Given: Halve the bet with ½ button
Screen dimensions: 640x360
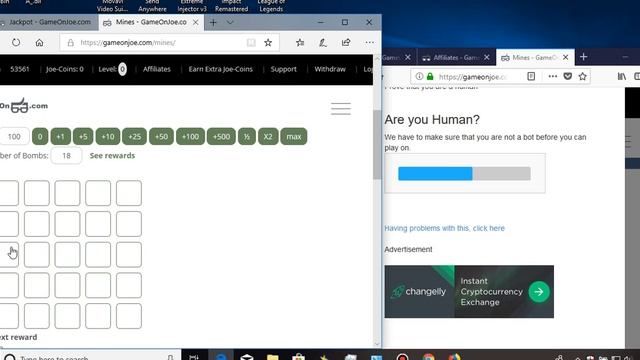Looking at the screenshot, I should pos(247,136).
